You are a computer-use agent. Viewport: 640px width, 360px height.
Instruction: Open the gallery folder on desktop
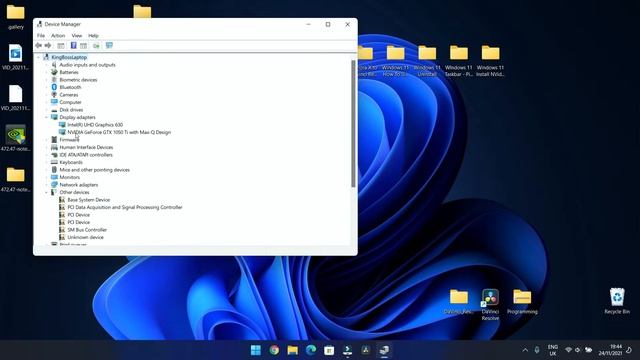16,17
